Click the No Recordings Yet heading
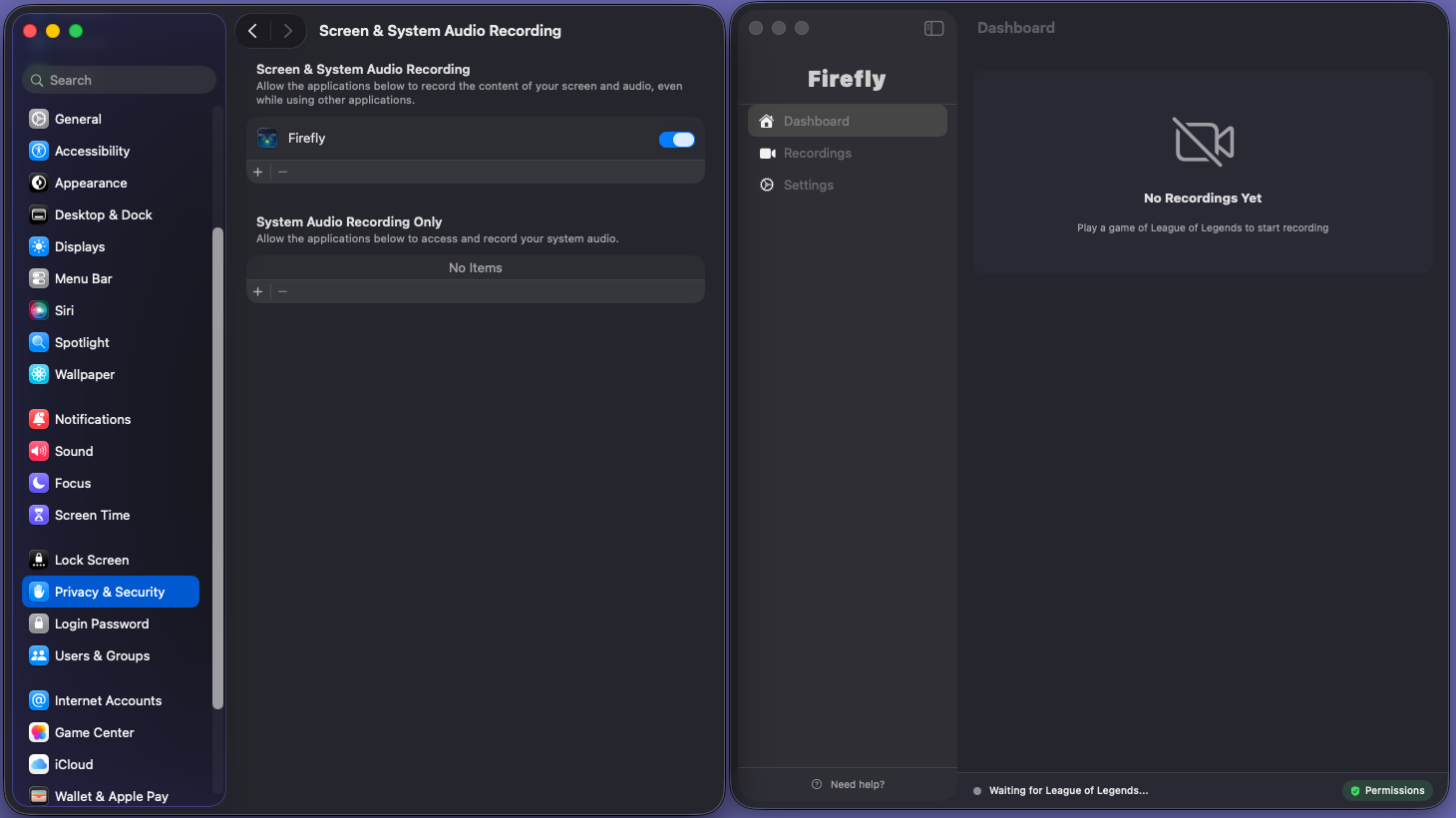This screenshot has width=1456, height=818. (1203, 199)
